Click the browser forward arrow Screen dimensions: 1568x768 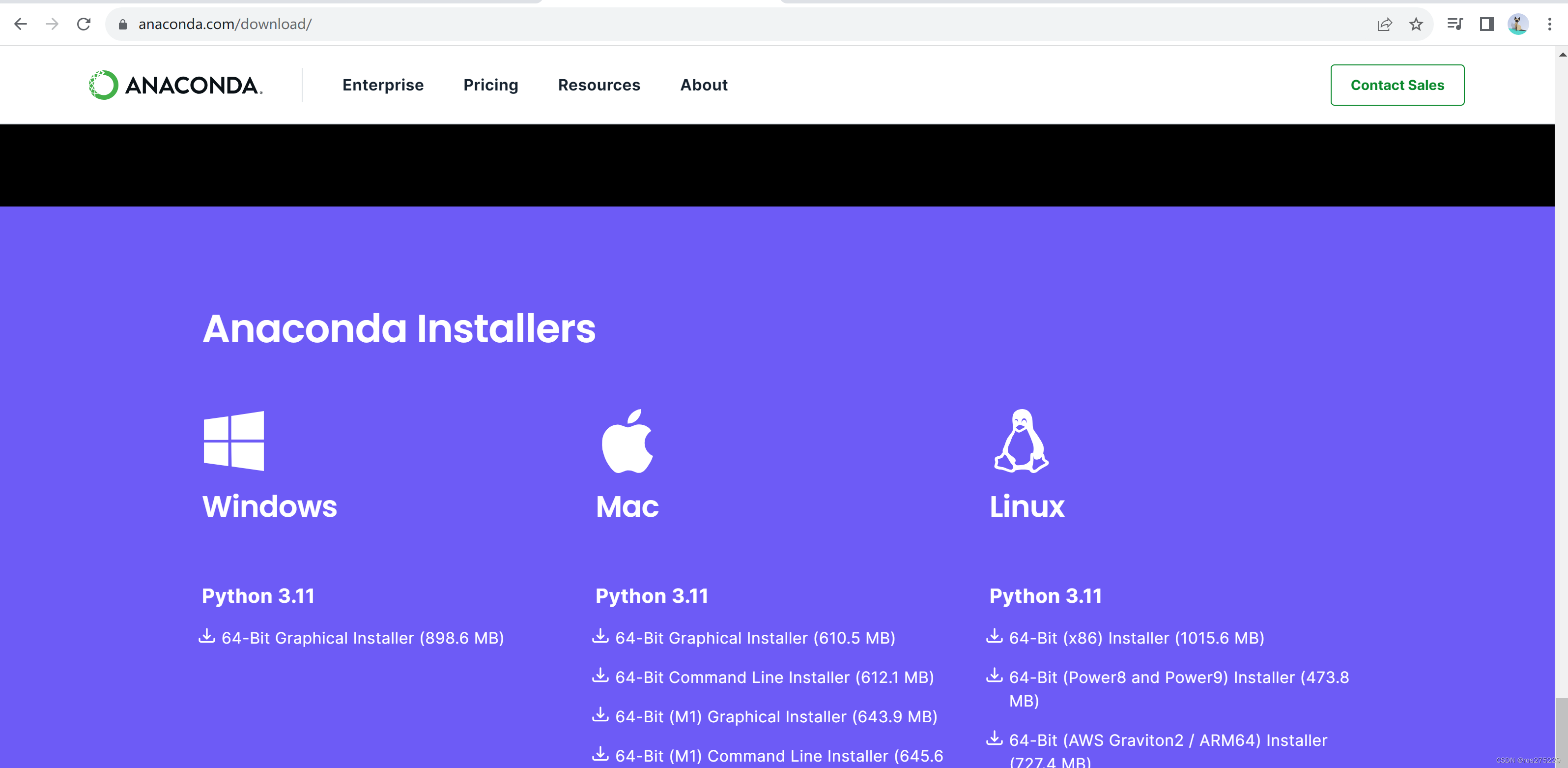pyautogui.click(x=53, y=24)
